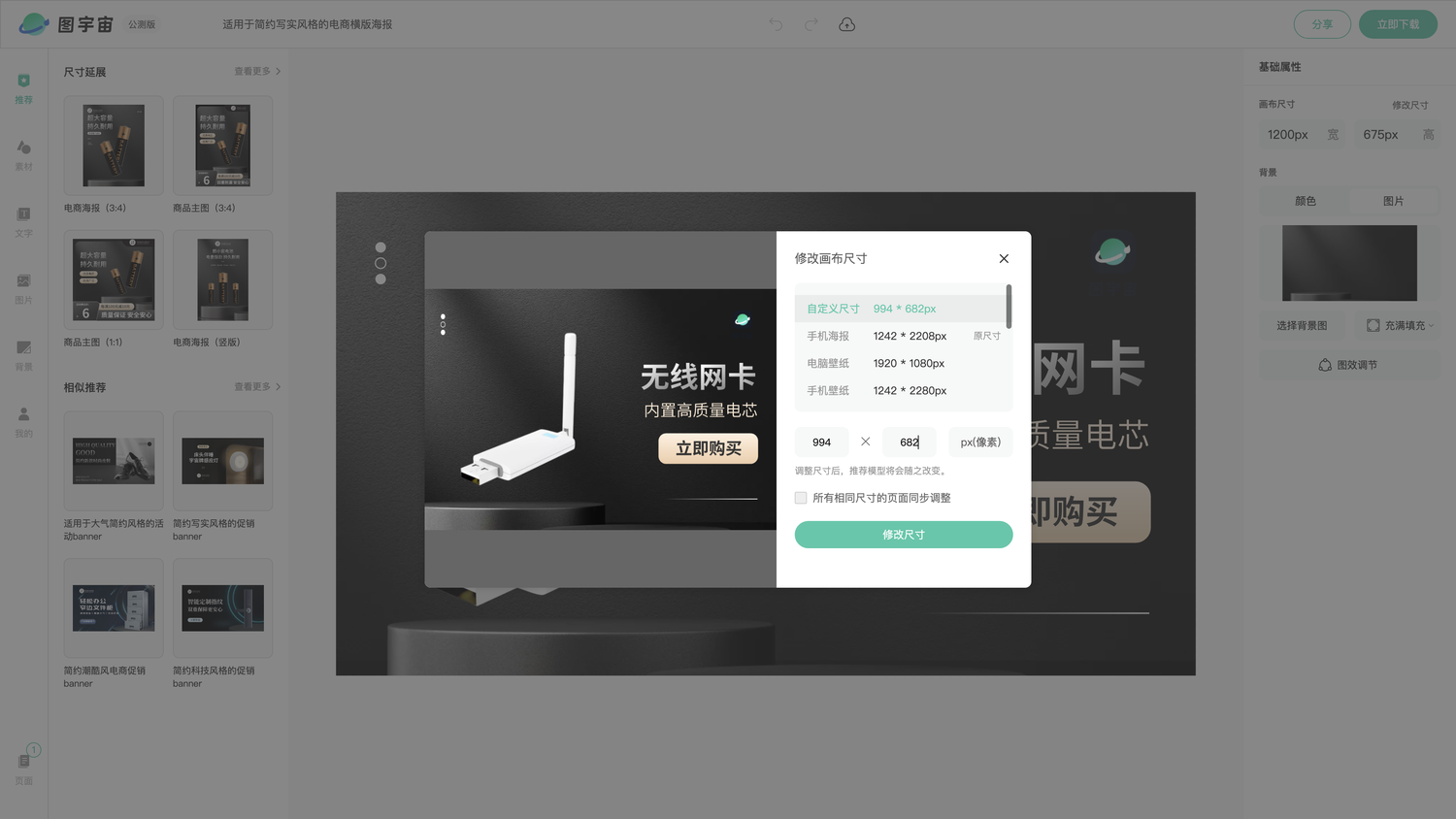The width and height of the screenshot is (1456, 819).
Task: Click the three-dot menu in the dialog preview
Action: pyautogui.click(x=443, y=324)
